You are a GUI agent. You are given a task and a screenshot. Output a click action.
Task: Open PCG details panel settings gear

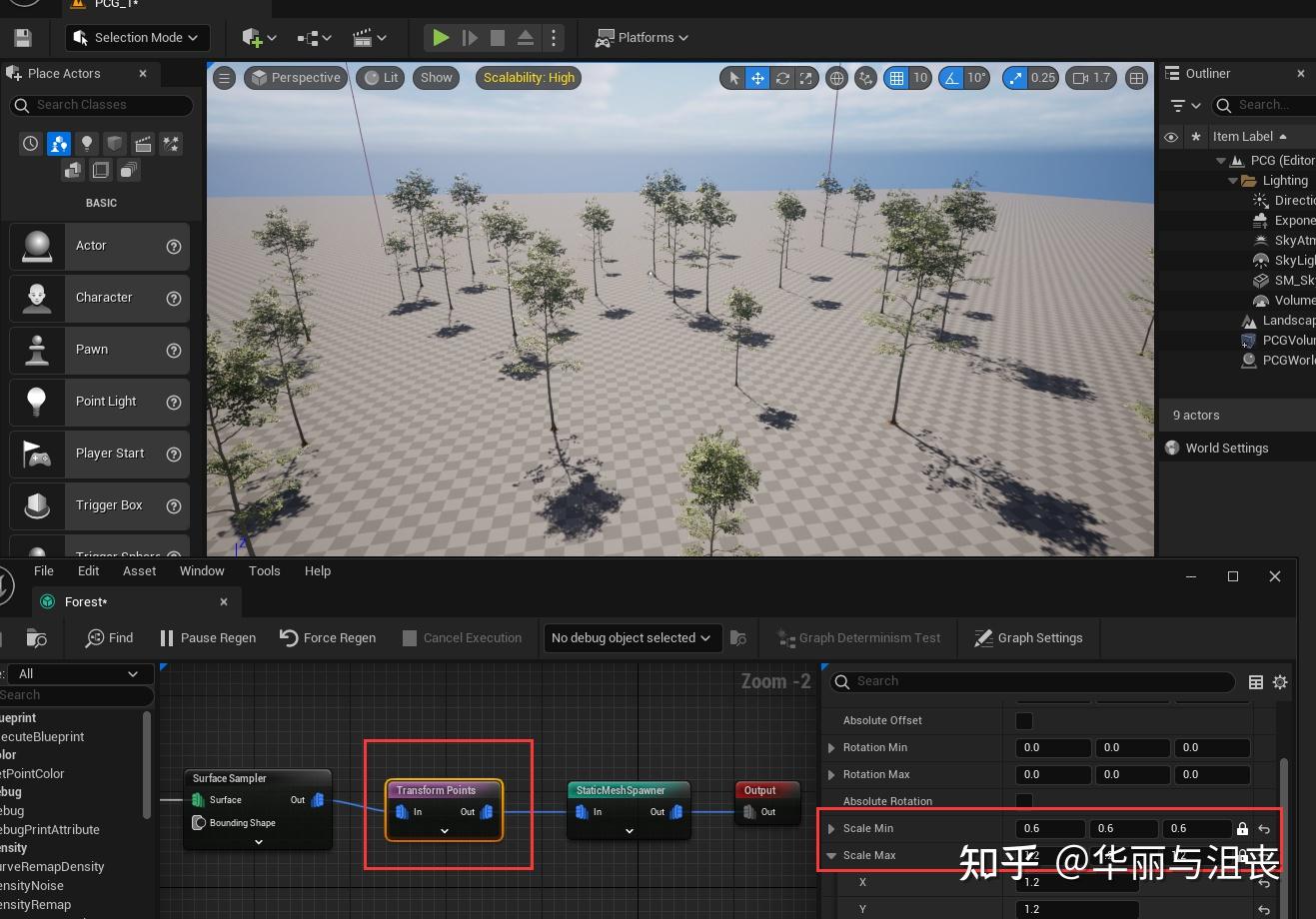point(1280,682)
